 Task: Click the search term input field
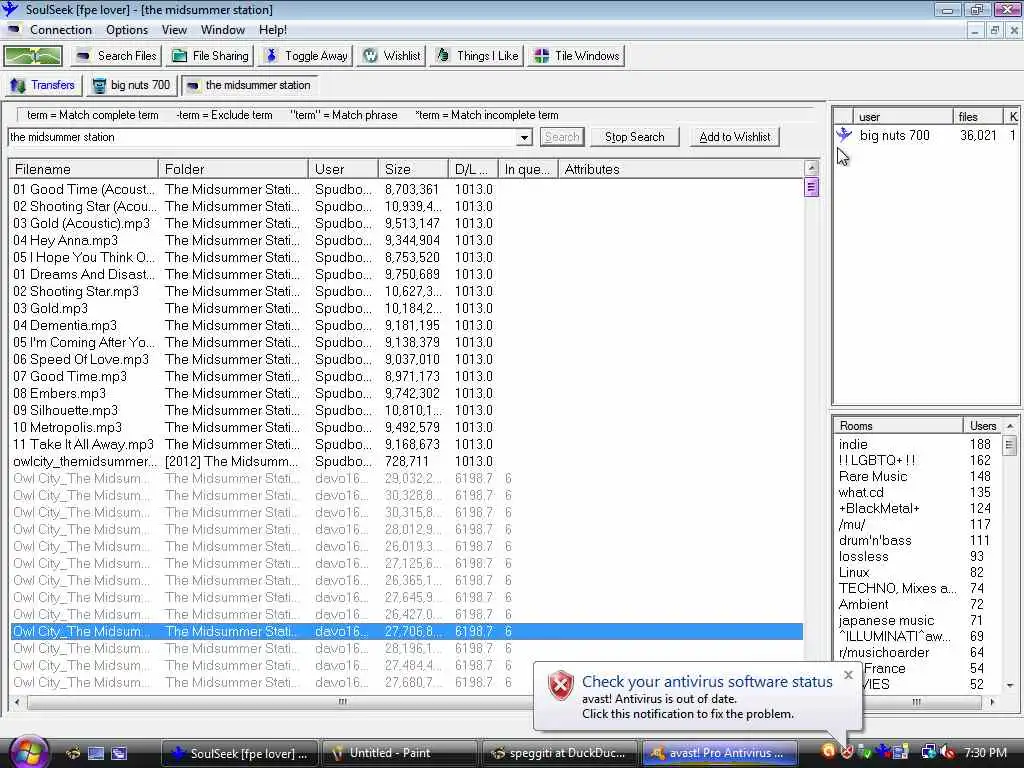[x=263, y=137]
